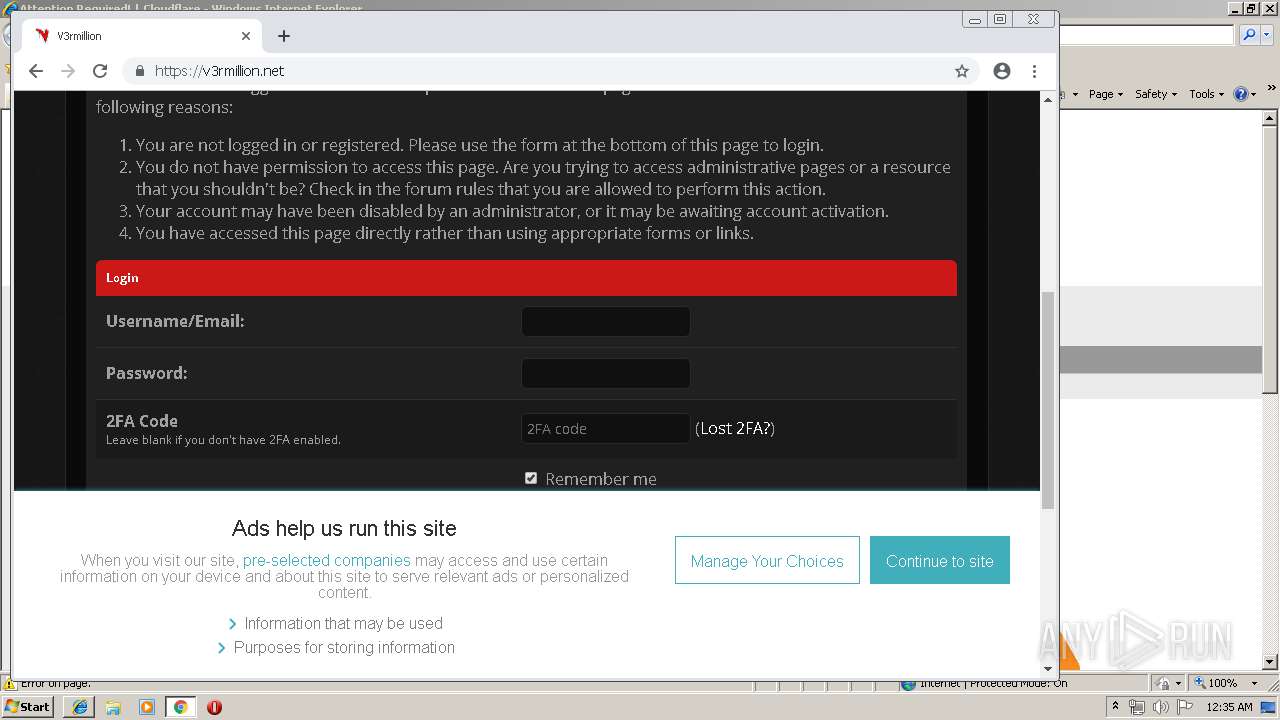Click the red shield taskbar icon

(214, 707)
